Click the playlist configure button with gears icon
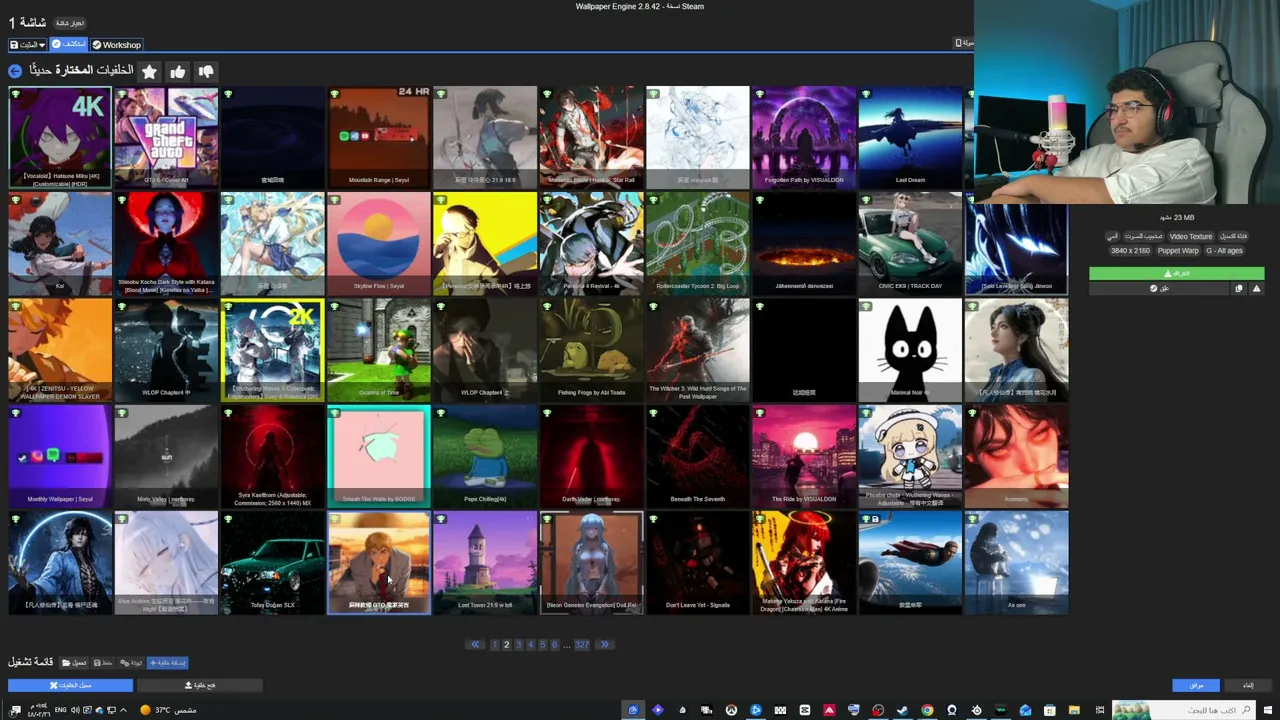 click(131, 663)
